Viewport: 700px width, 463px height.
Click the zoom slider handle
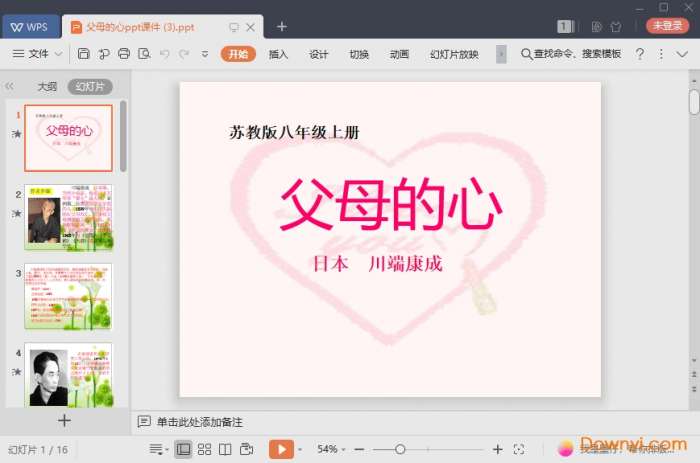pyautogui.click(x=400, y=450)
